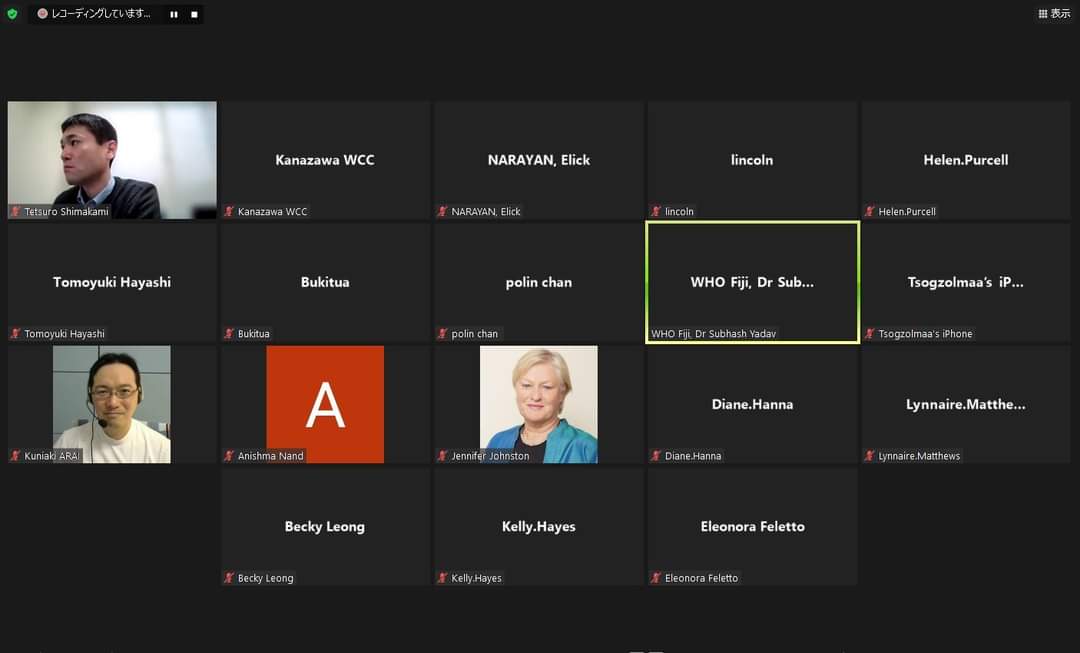Click the red recording indicator dot
1080x653 pixels.
(x=43, y=14)
